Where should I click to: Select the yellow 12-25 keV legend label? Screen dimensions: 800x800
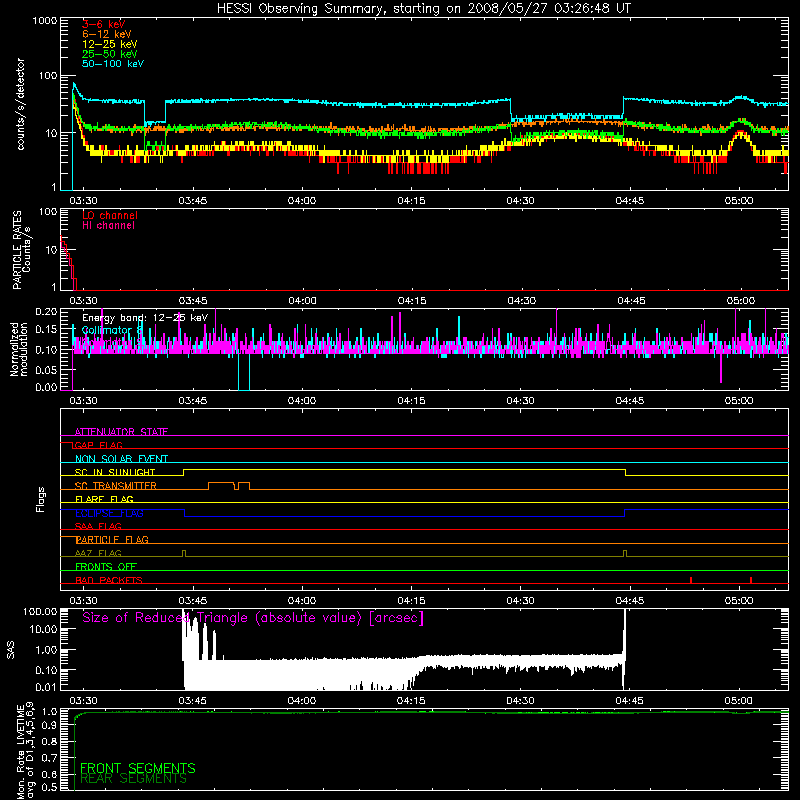click(x=110, y=44)
